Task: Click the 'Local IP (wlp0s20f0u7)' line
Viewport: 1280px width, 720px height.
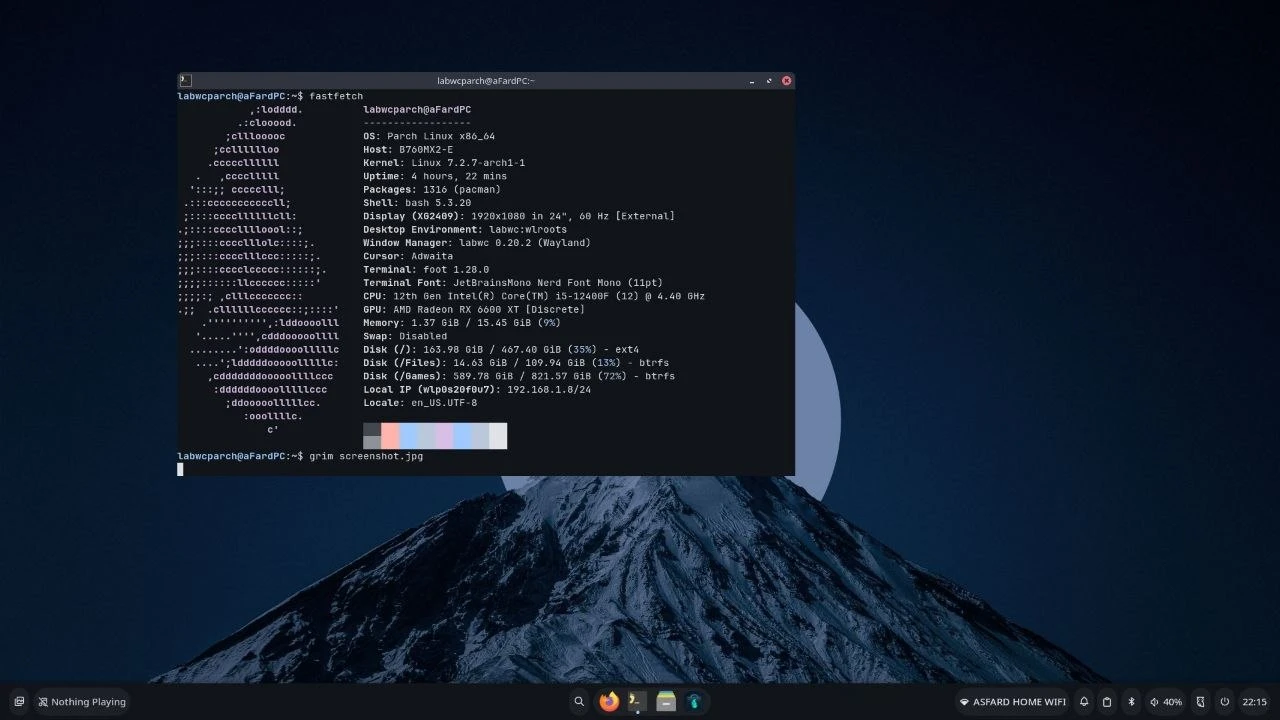Action: click(x=477, y=389)
